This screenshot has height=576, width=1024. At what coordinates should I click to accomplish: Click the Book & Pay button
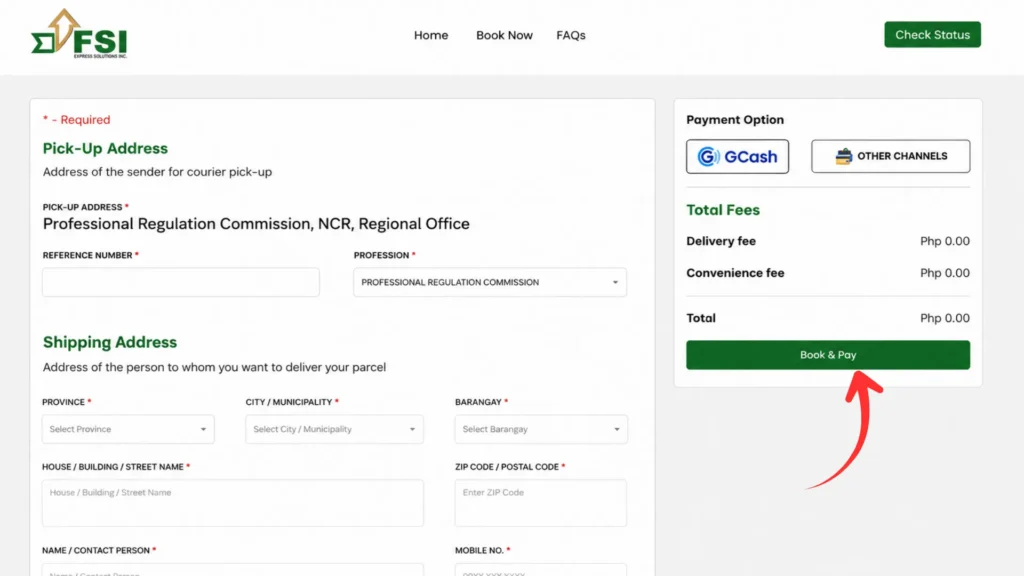coord(827,355)
